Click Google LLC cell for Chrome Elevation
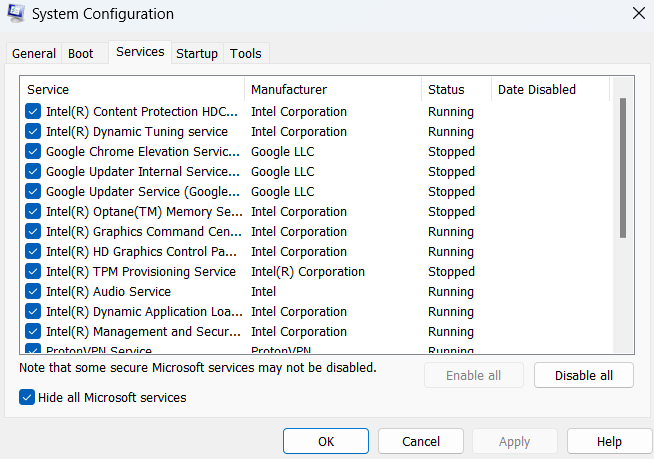This screenshot has height=459, width=654. (x=282, y=151)
